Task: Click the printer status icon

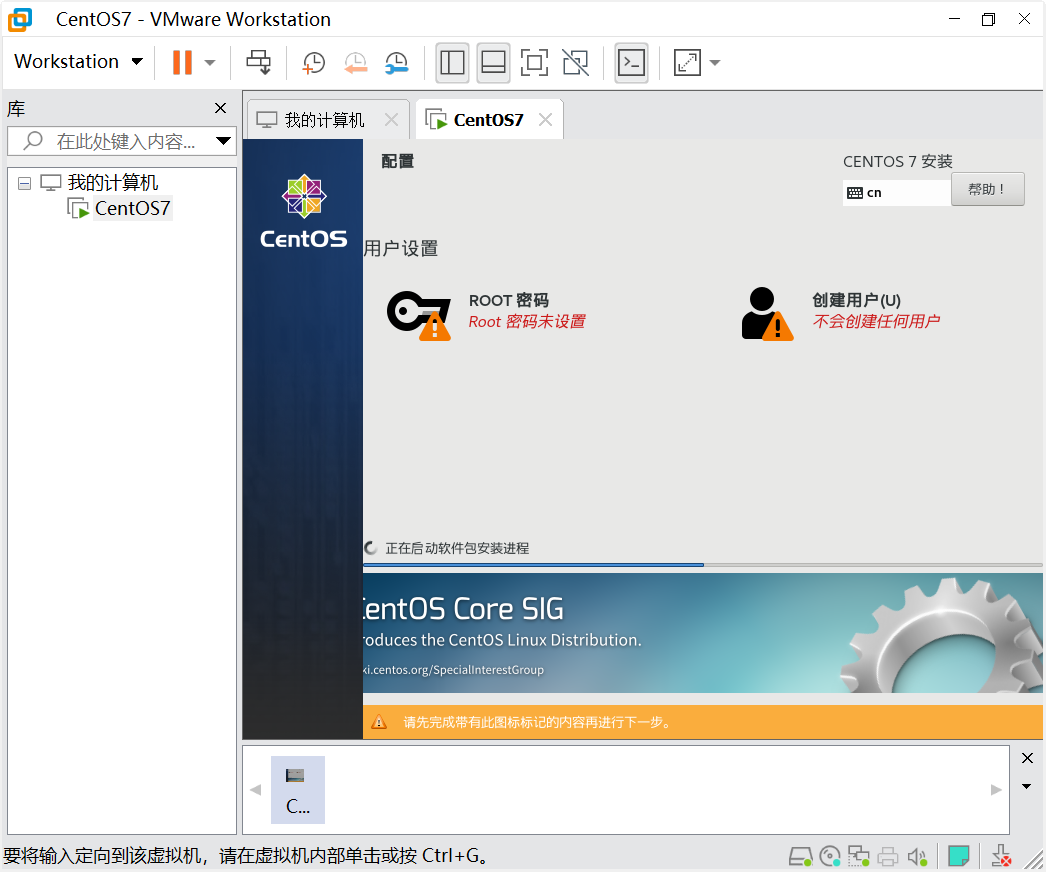Action: pos(888,856)
